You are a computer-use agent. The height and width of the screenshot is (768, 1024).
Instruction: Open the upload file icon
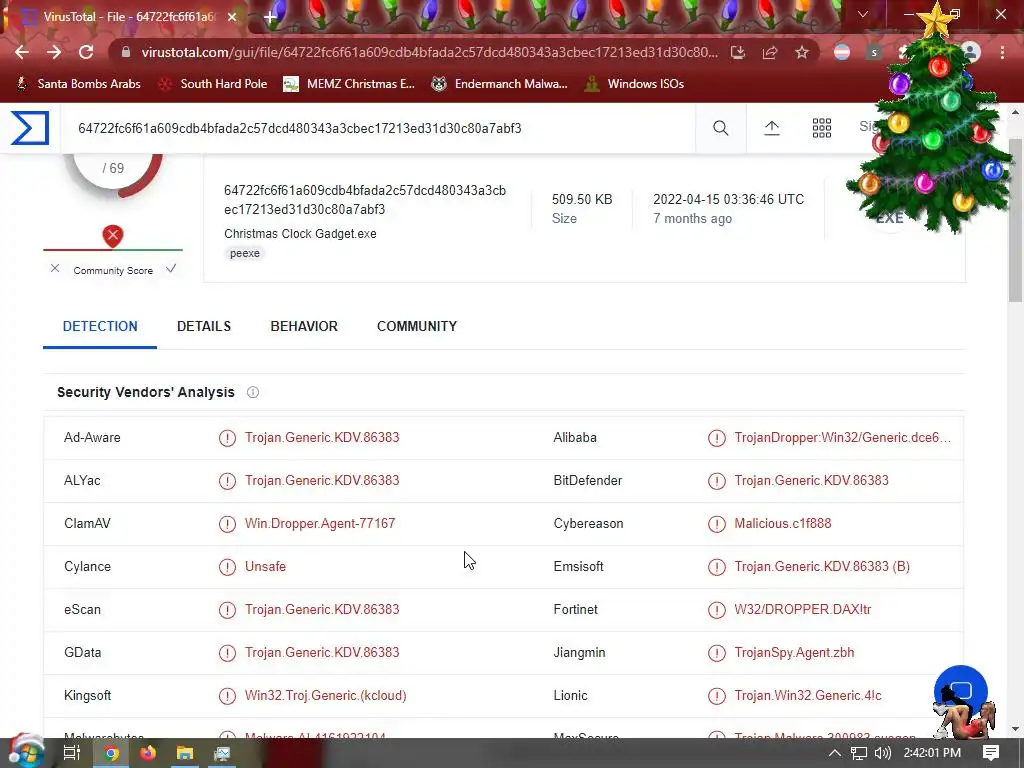tap(772, 128)
